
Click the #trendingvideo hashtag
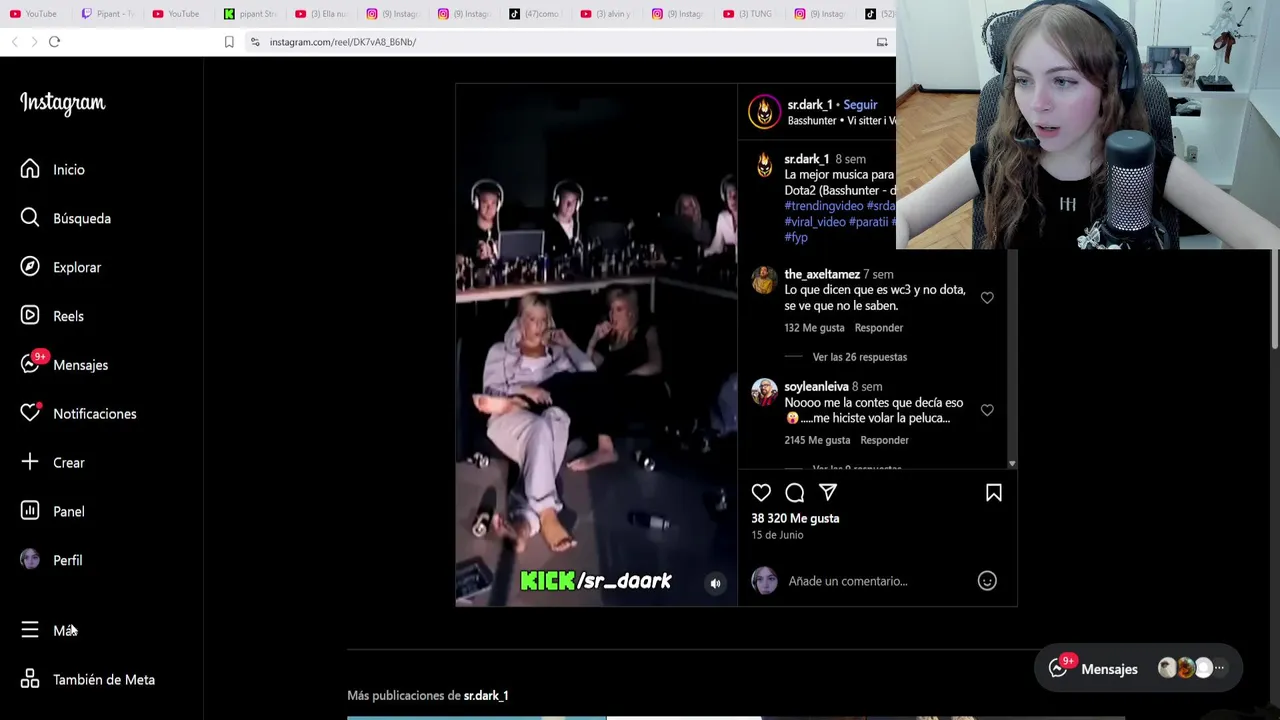pyautogui.click(x=824, y=206)
